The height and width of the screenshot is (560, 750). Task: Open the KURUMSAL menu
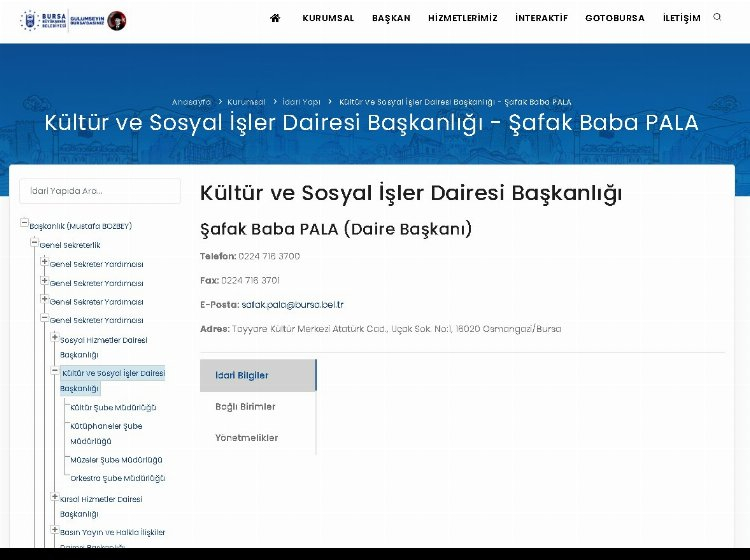(x=328, y=18)
